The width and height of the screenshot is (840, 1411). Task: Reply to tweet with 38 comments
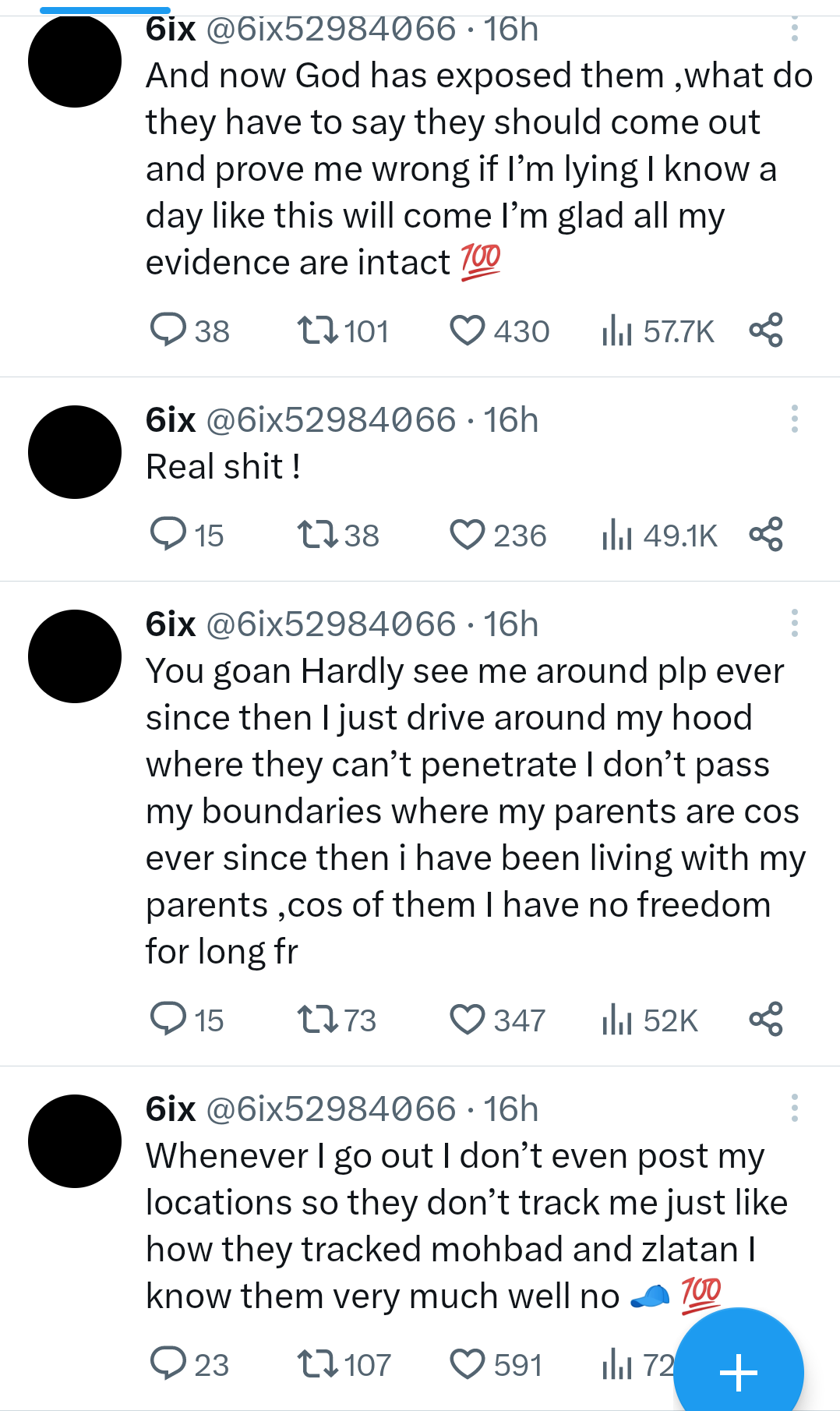[168, 331]
